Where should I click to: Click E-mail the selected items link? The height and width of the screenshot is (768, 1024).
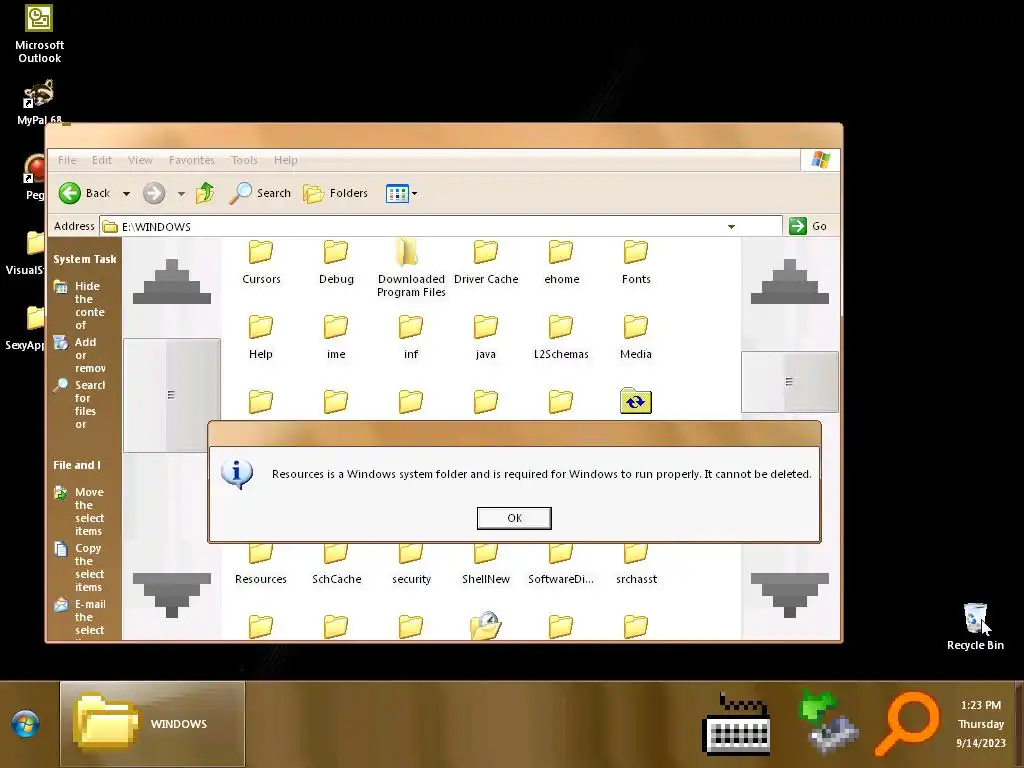click(80, 617)
